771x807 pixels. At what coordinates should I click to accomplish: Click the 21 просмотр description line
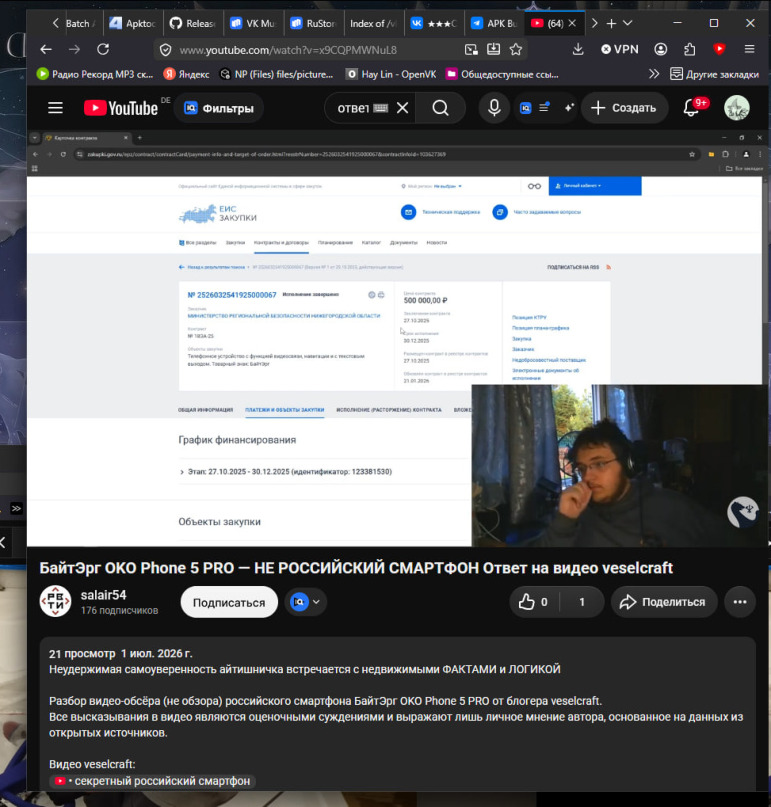pyautogui.click(x=120, y=654)
